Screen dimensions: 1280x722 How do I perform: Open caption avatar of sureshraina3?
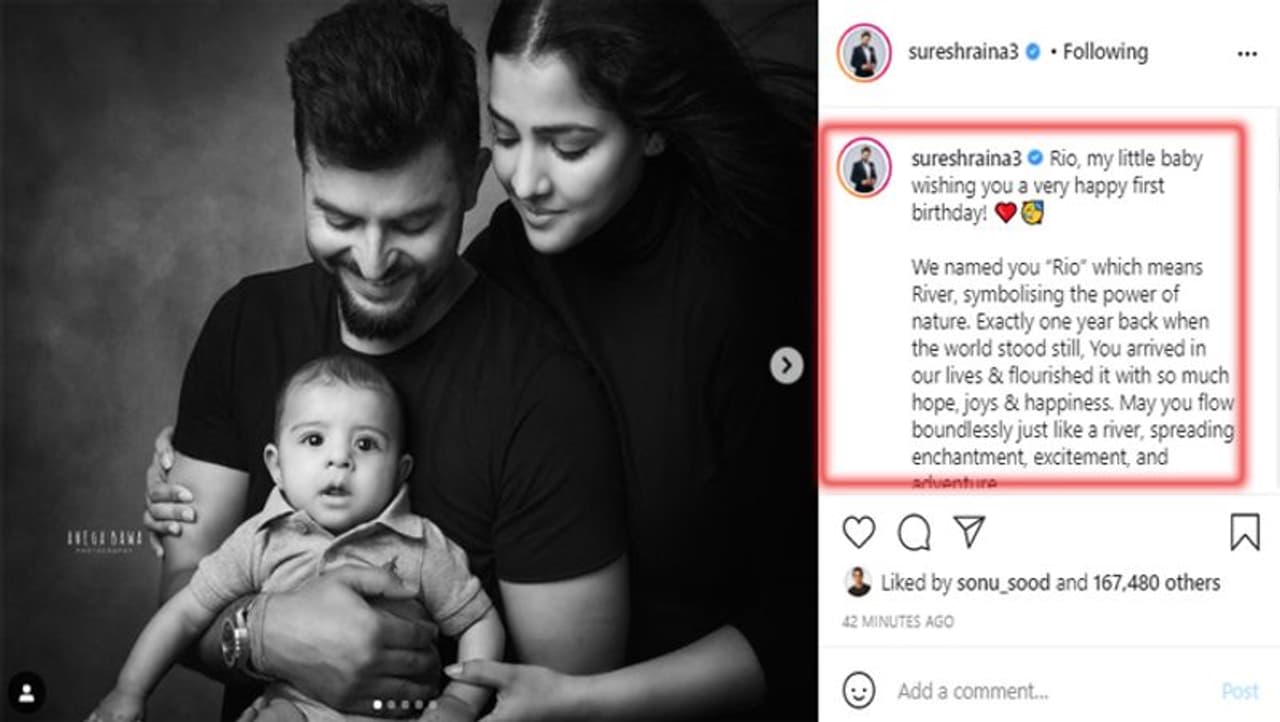click(x=864, y=167)
